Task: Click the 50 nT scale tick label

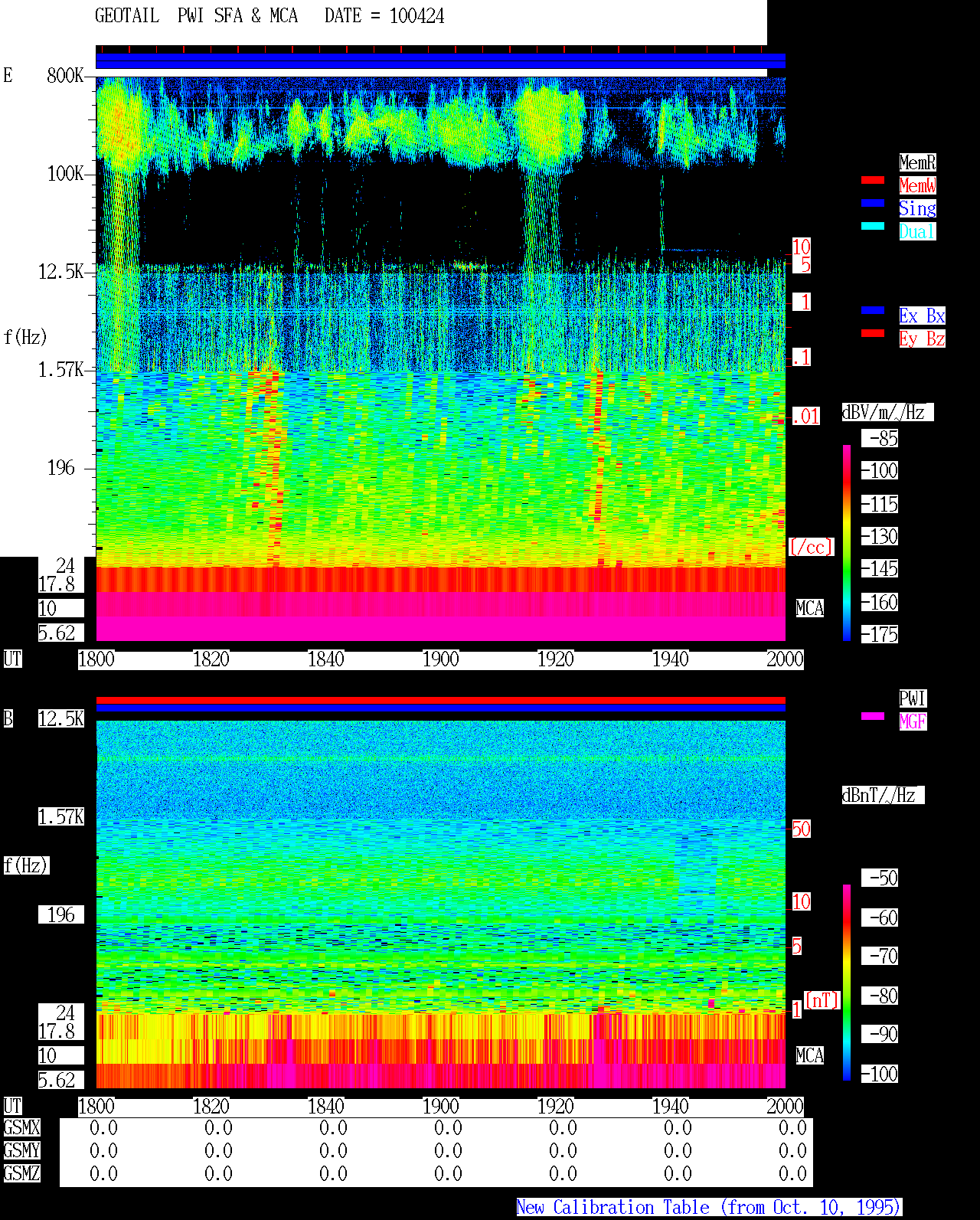Action: [801, 829]
